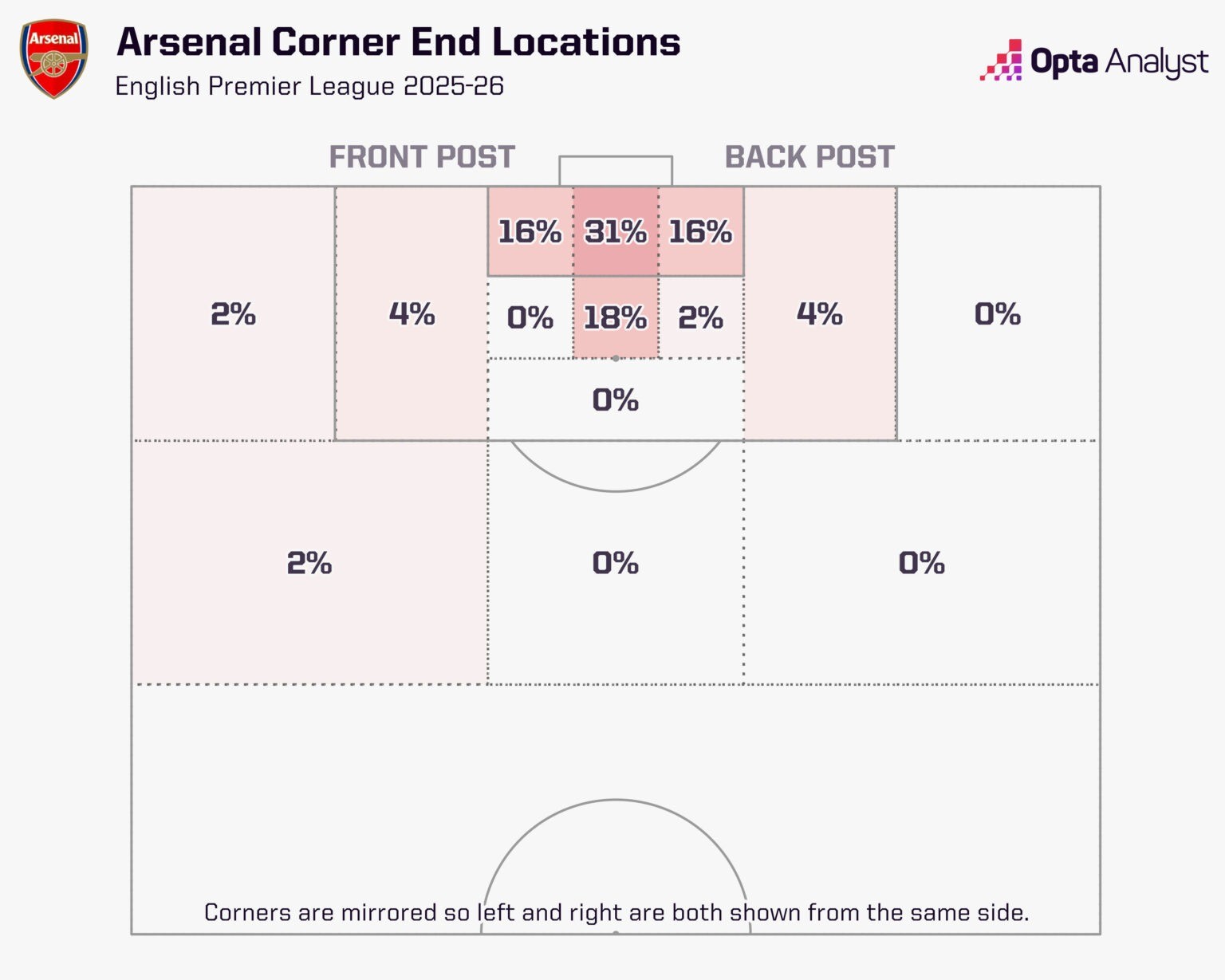Image resolution: width=1225 pixels, height=980 pixels.
Task: Select the mirrored corners footnote text
Action: (x=616, y=912)
